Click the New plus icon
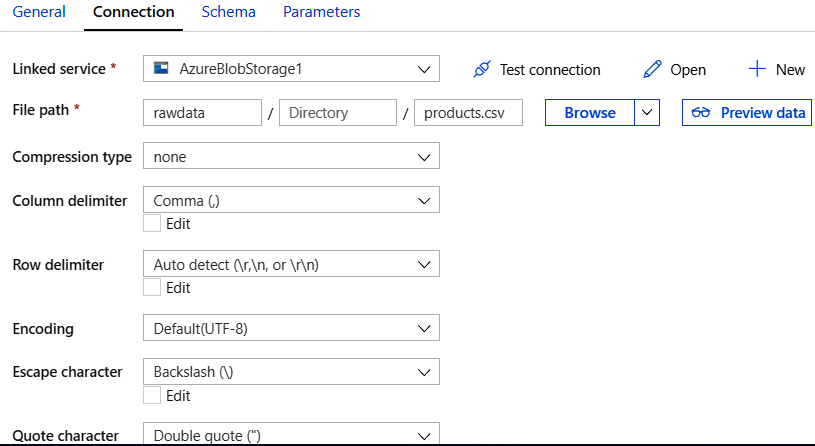Image resolution: width=815 pixels, height=446 pixels. pos(757,69)
